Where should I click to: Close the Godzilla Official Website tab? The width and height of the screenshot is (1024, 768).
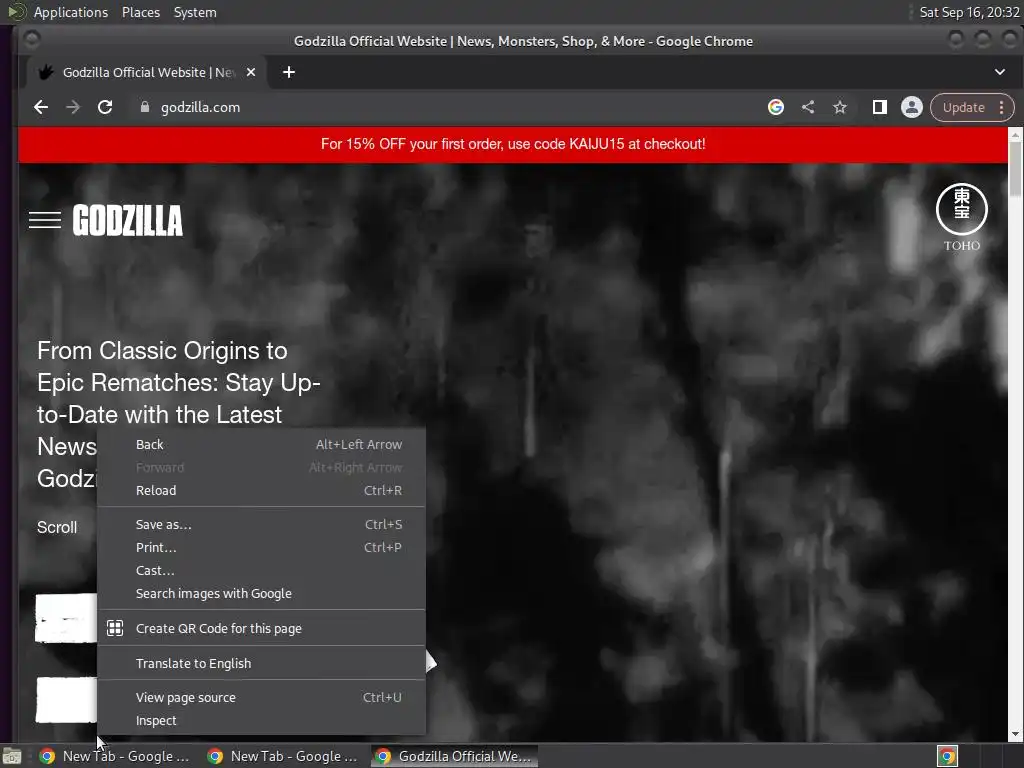251,72
